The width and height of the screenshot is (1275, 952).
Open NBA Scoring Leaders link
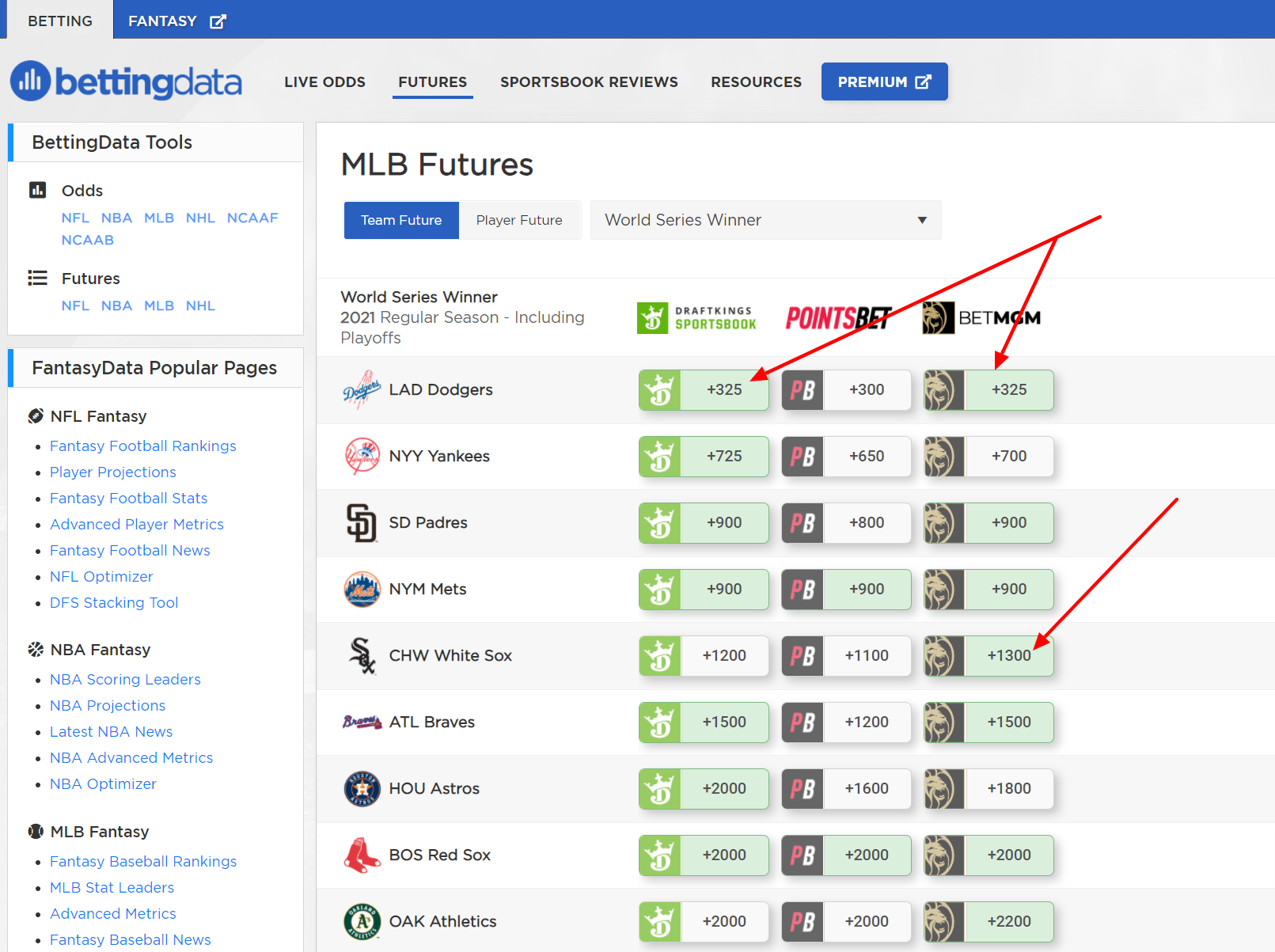(x=125, y=679)
